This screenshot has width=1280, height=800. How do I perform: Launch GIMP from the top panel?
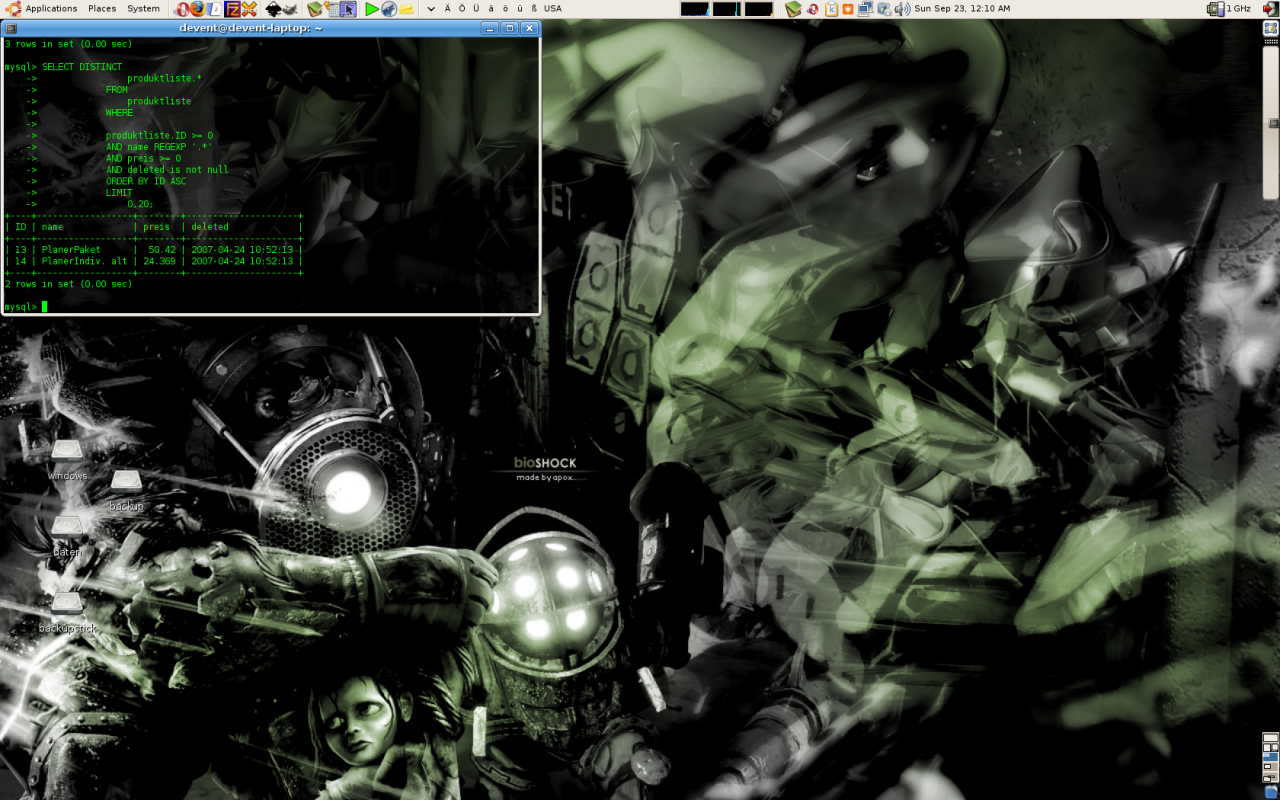(291, 9)
